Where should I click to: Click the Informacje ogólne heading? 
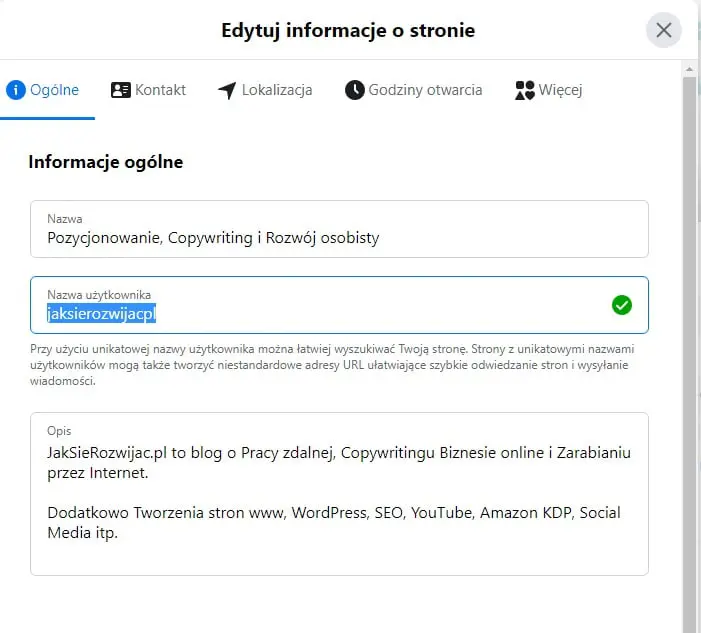click(x=106, y=162)
